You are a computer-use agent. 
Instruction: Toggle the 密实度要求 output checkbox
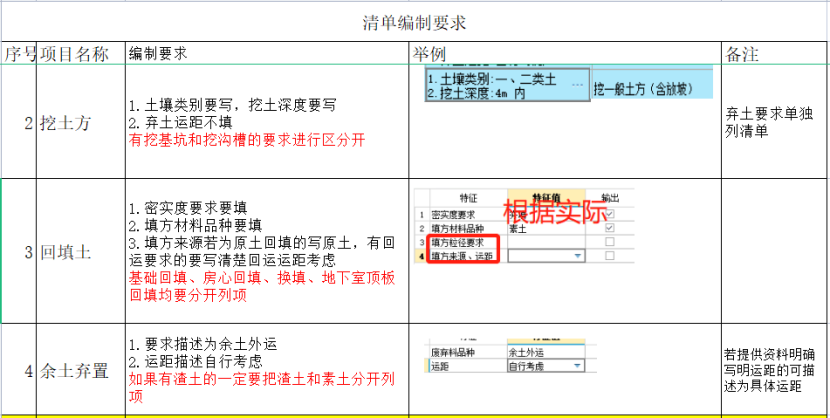[610, 214]
